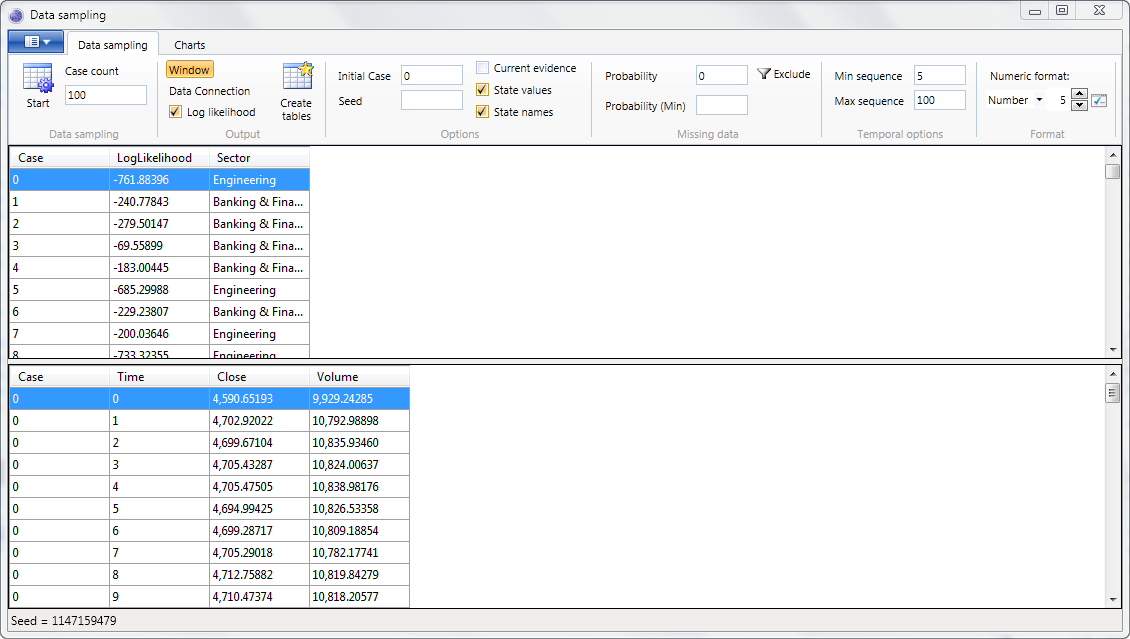Open the application menu icon top-left

[x=35, y=42]
